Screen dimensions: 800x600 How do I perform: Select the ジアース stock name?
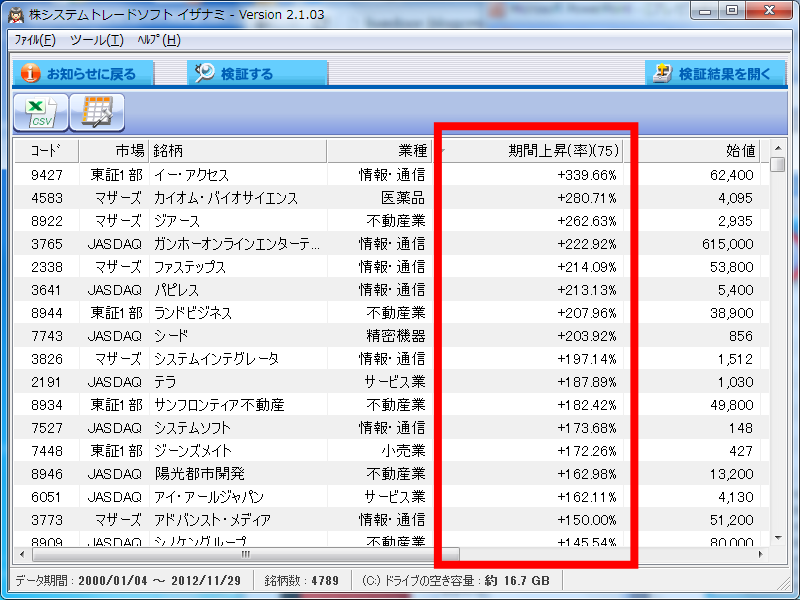point(177,221)
